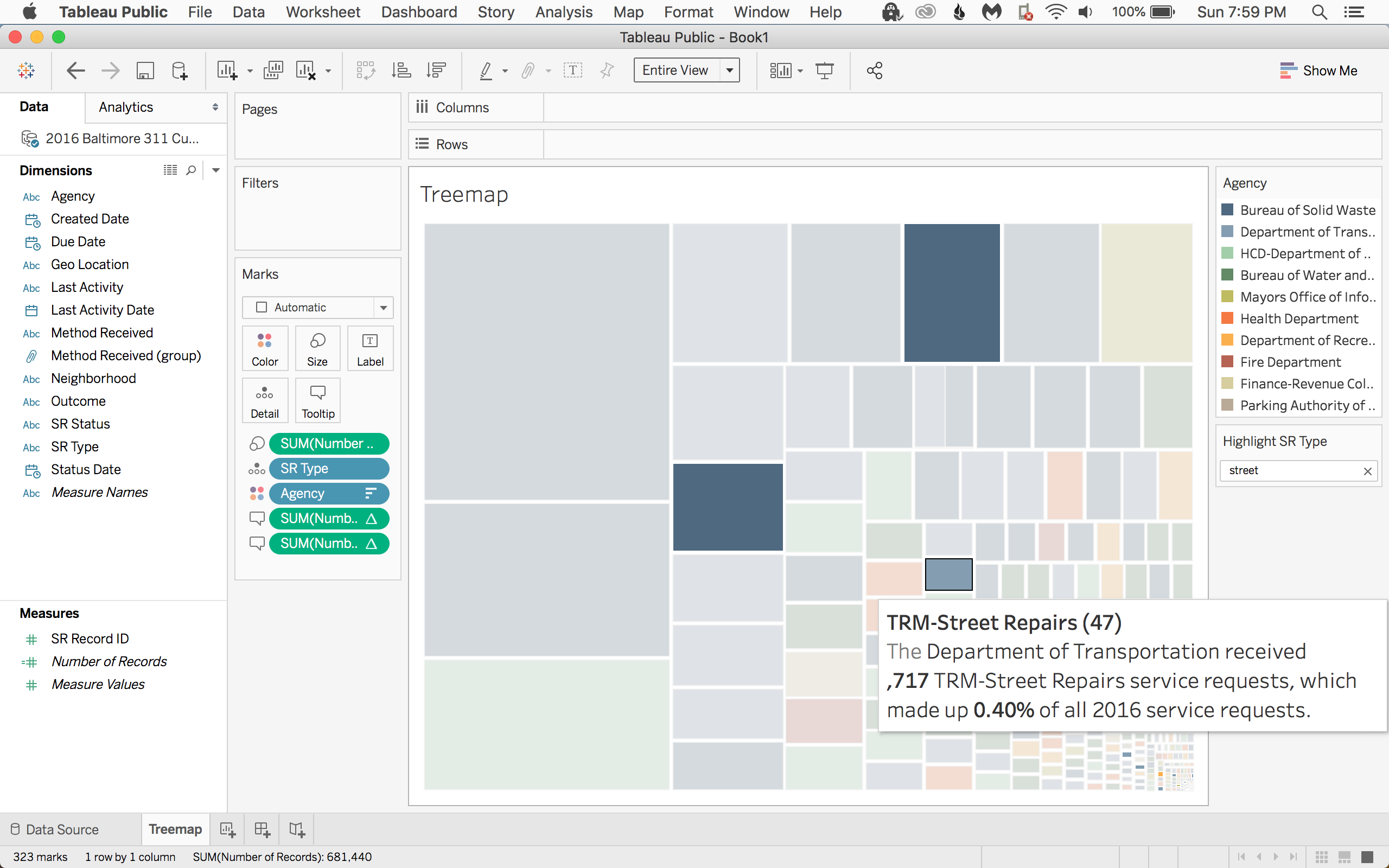
Task: Click the New Worksheet toolbar icon
Action: coord(227,71)
